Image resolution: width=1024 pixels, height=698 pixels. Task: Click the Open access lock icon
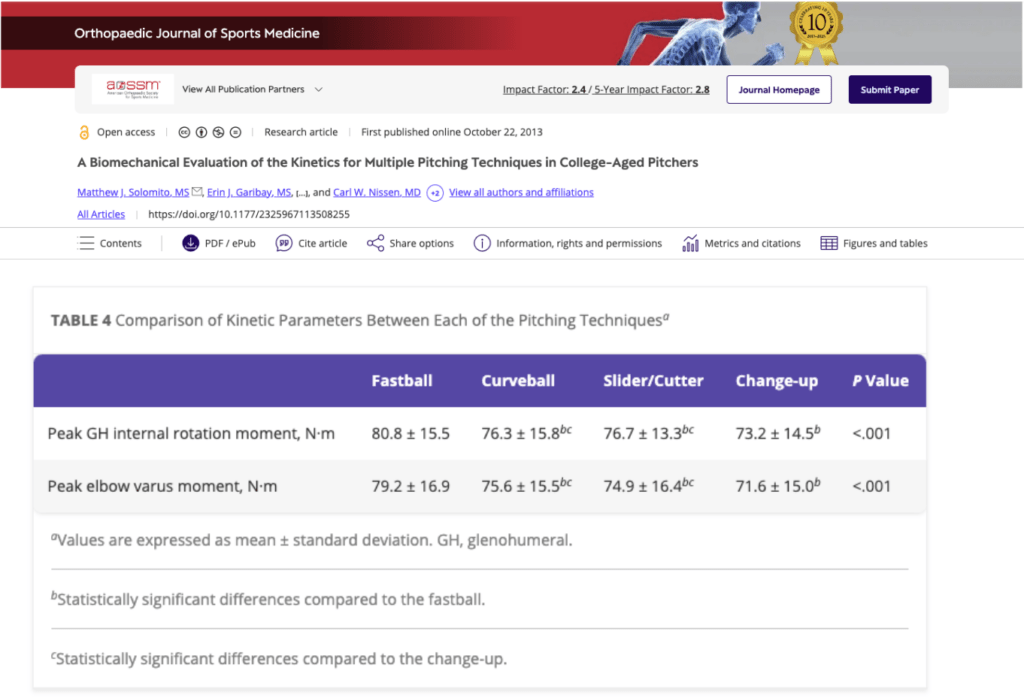click(x=84, y=132)
